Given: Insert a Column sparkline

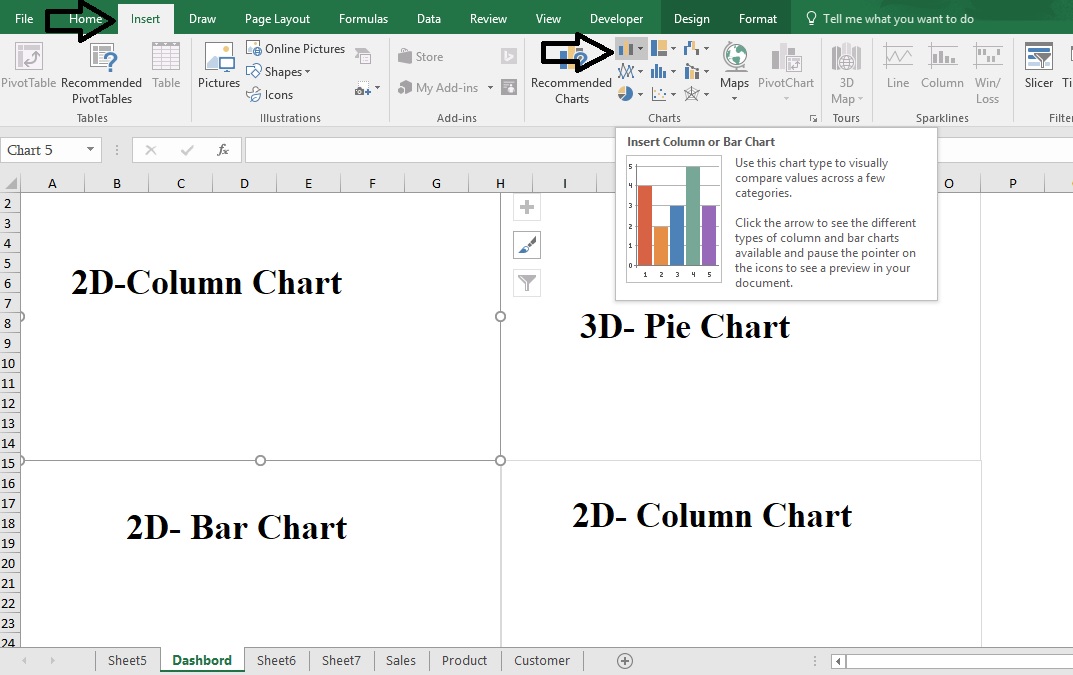Looking at the screenshot, I should point(942,66).
